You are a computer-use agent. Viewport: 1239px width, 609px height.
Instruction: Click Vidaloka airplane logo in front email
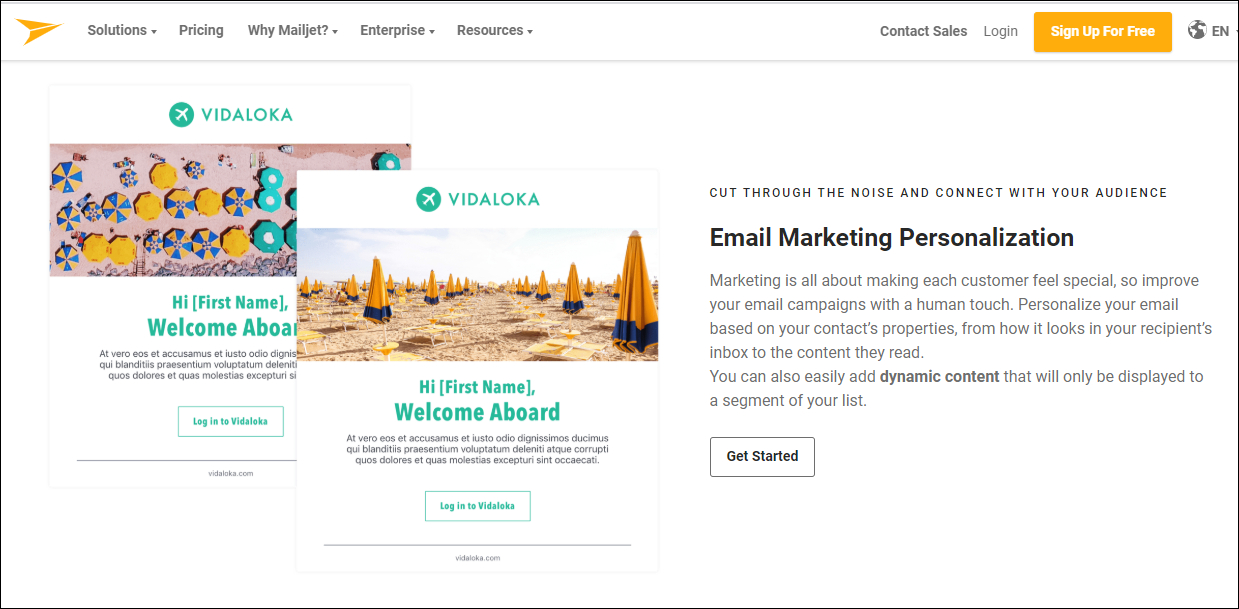point(428,199)
